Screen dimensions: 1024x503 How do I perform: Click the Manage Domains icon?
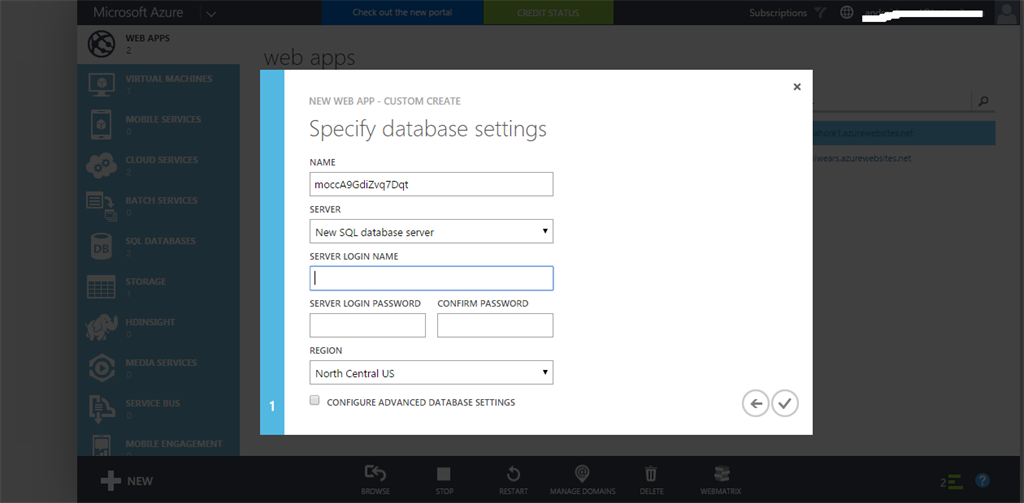[582, 474]
